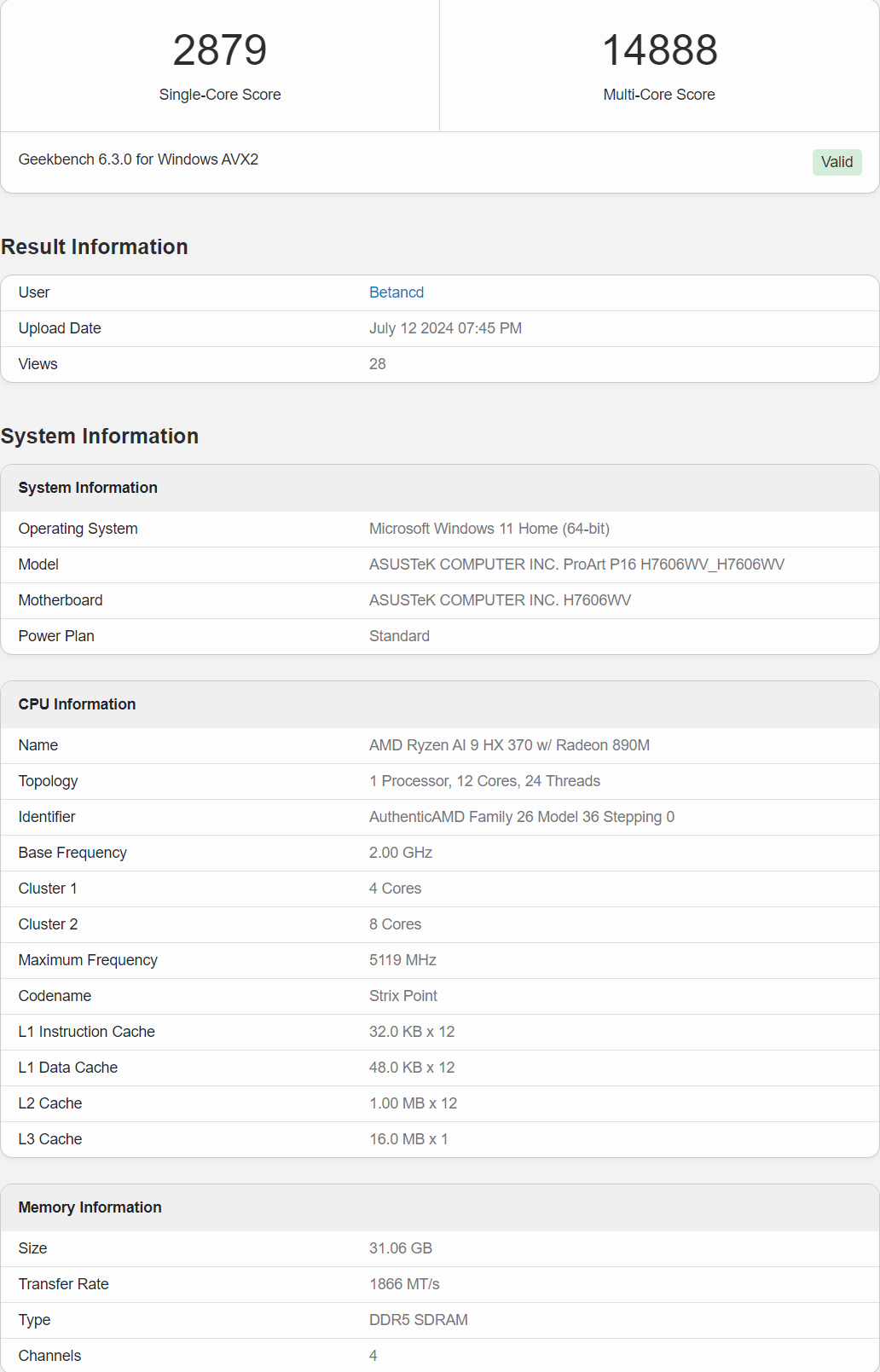
Task: Click the memory Type value DDR5 SDRAM
Action: pos(419,1320)
